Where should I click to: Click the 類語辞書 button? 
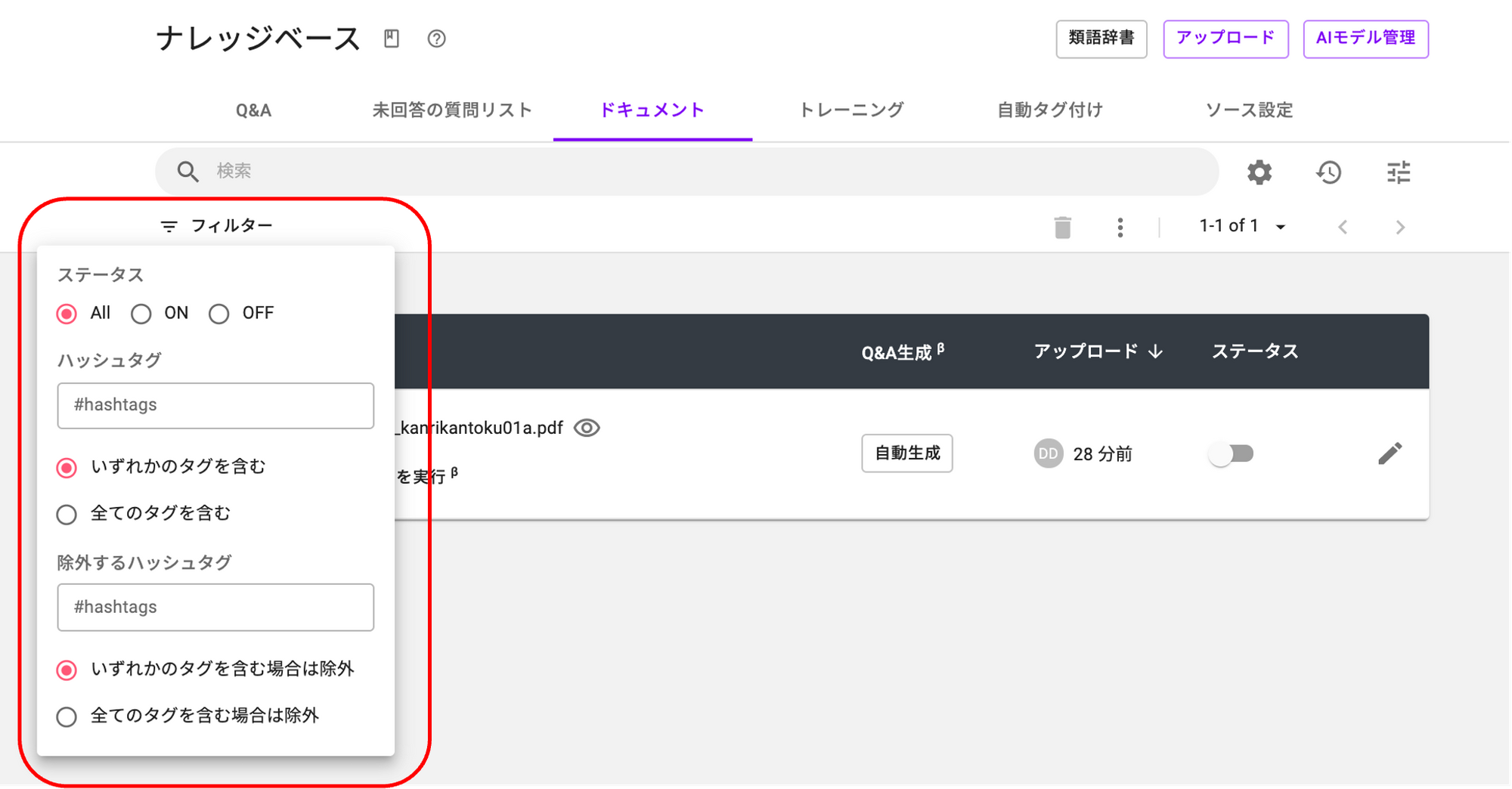pos(1101,39)
